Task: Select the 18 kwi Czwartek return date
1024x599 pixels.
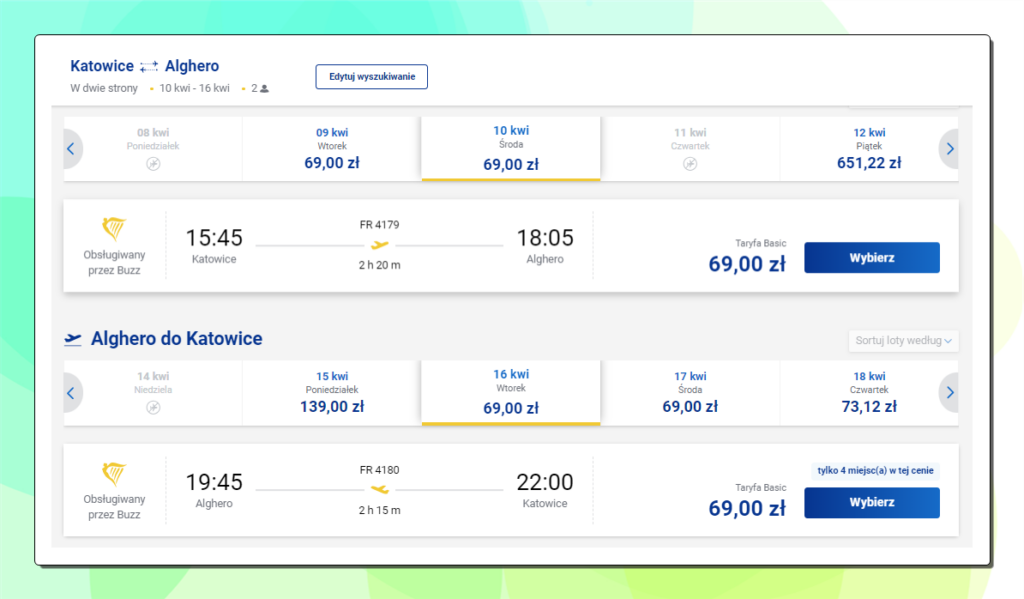Action: pyautogui.click(x=869, y=393)
